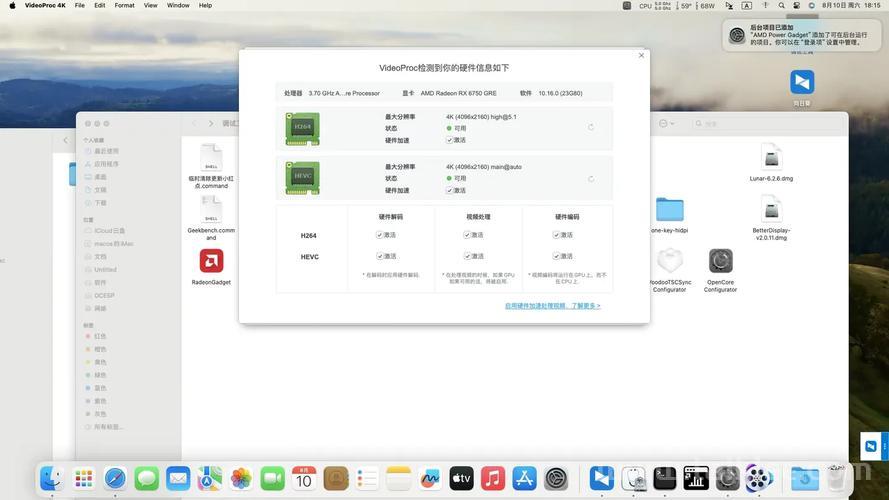Click the 了解更多 hardware acceleration link
The image size is (889, 500).
(552, 306)
